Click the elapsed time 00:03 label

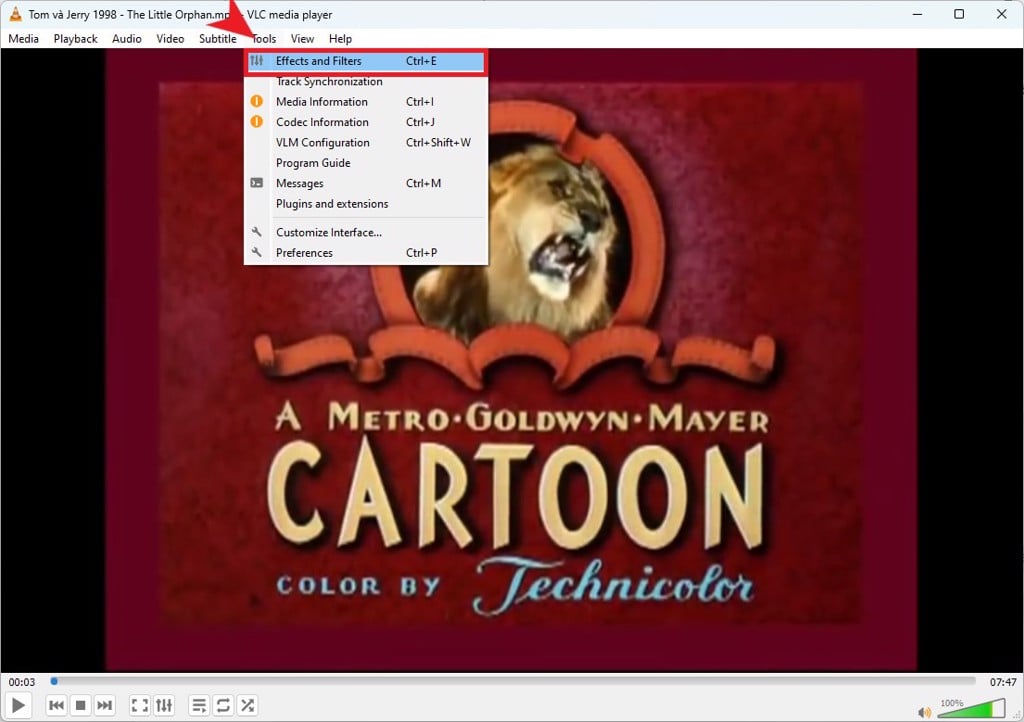[22, 682]
